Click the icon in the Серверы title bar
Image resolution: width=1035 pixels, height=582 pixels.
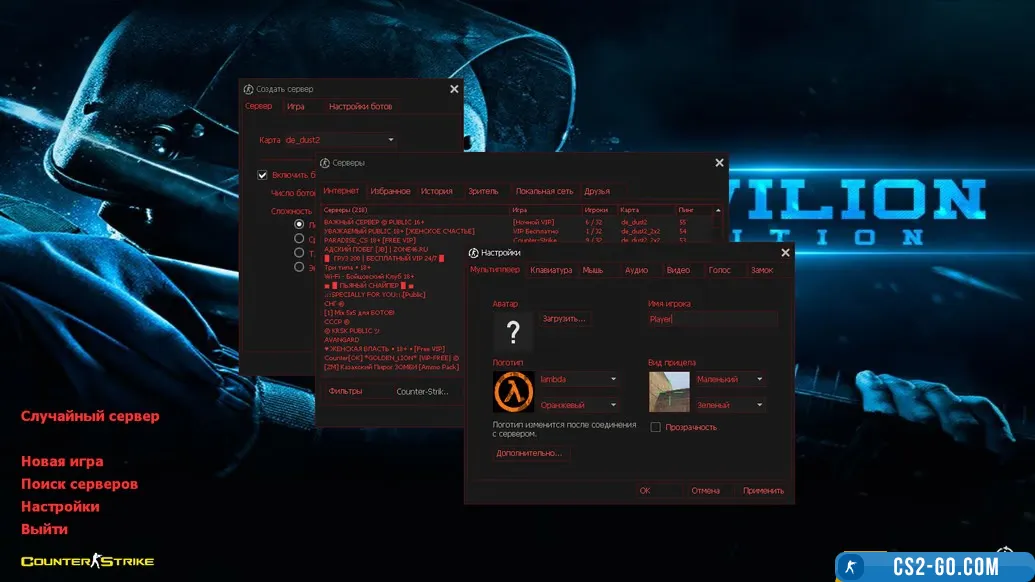click(x=325, y=162)
